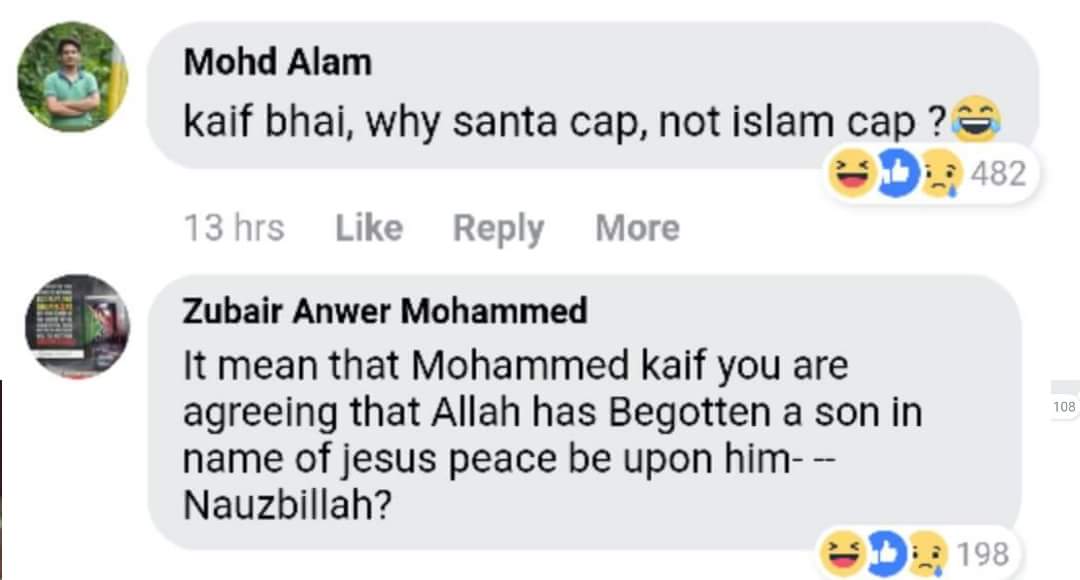This screenshot has height=580, width=1080.
Task: Like Mohd Alam's comment
Action: point(368,228)
